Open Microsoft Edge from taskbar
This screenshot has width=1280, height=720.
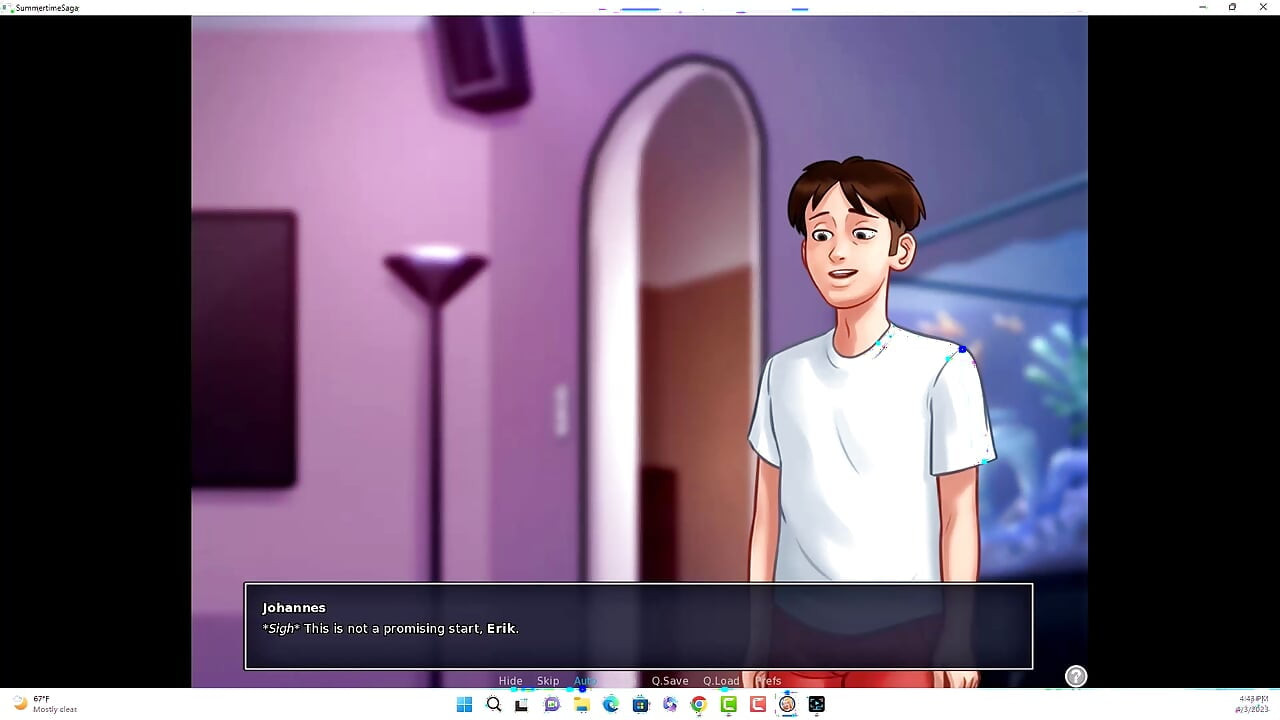611,704
